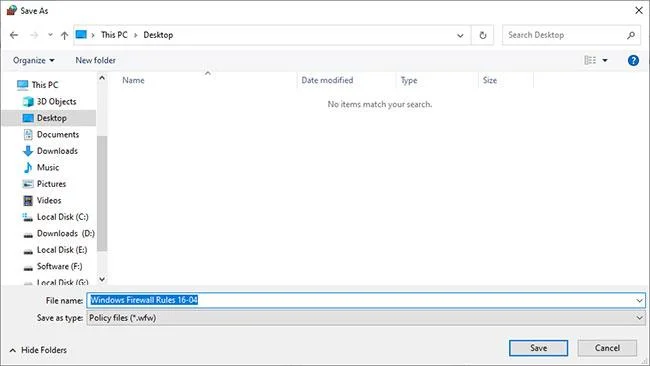The image size is (650, 366).
Task: Sort files by Type column
Action: (x=409, y=80)
